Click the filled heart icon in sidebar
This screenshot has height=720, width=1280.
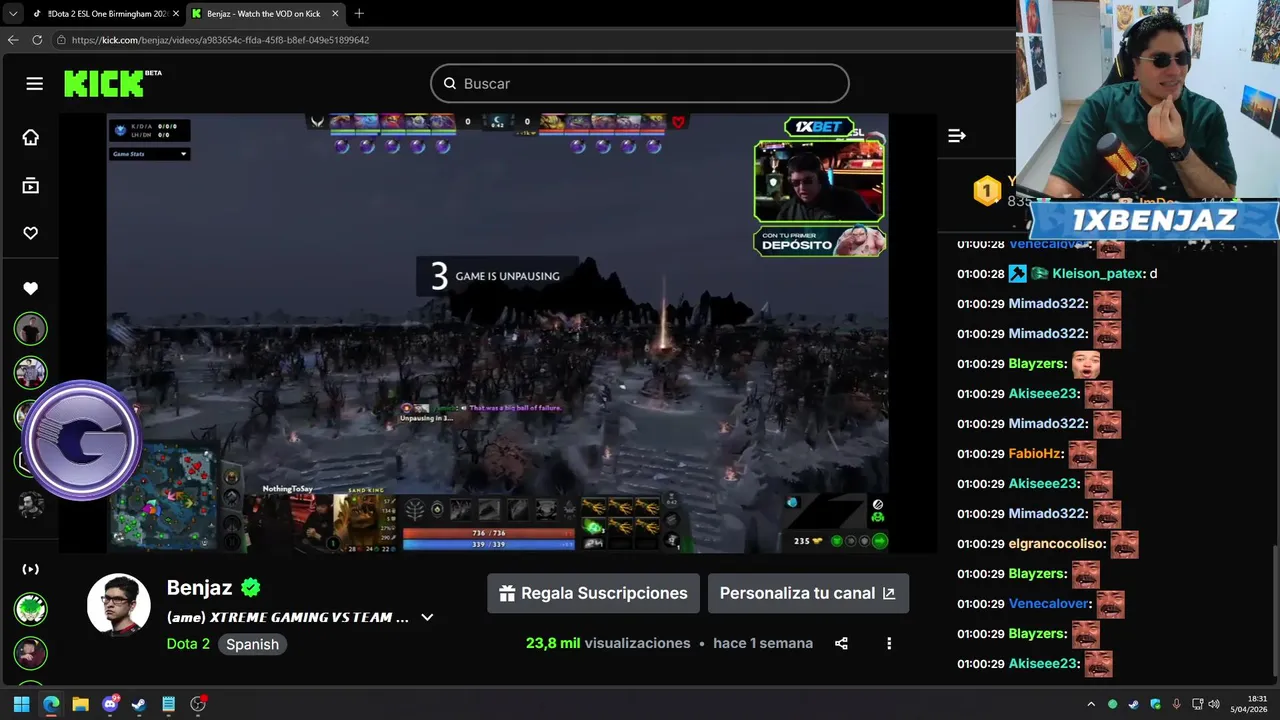[31, 289]
